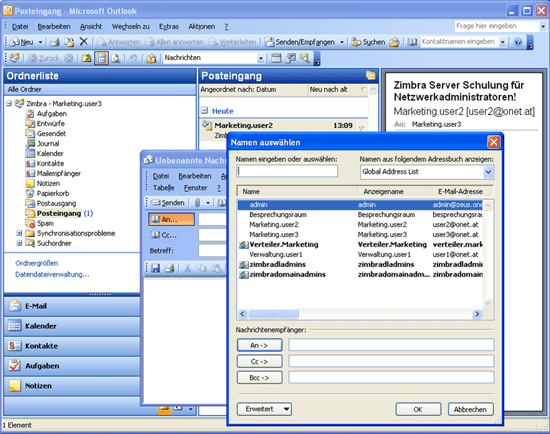Switch to E-Mail navigation pane button

click(x=72, y=306)
